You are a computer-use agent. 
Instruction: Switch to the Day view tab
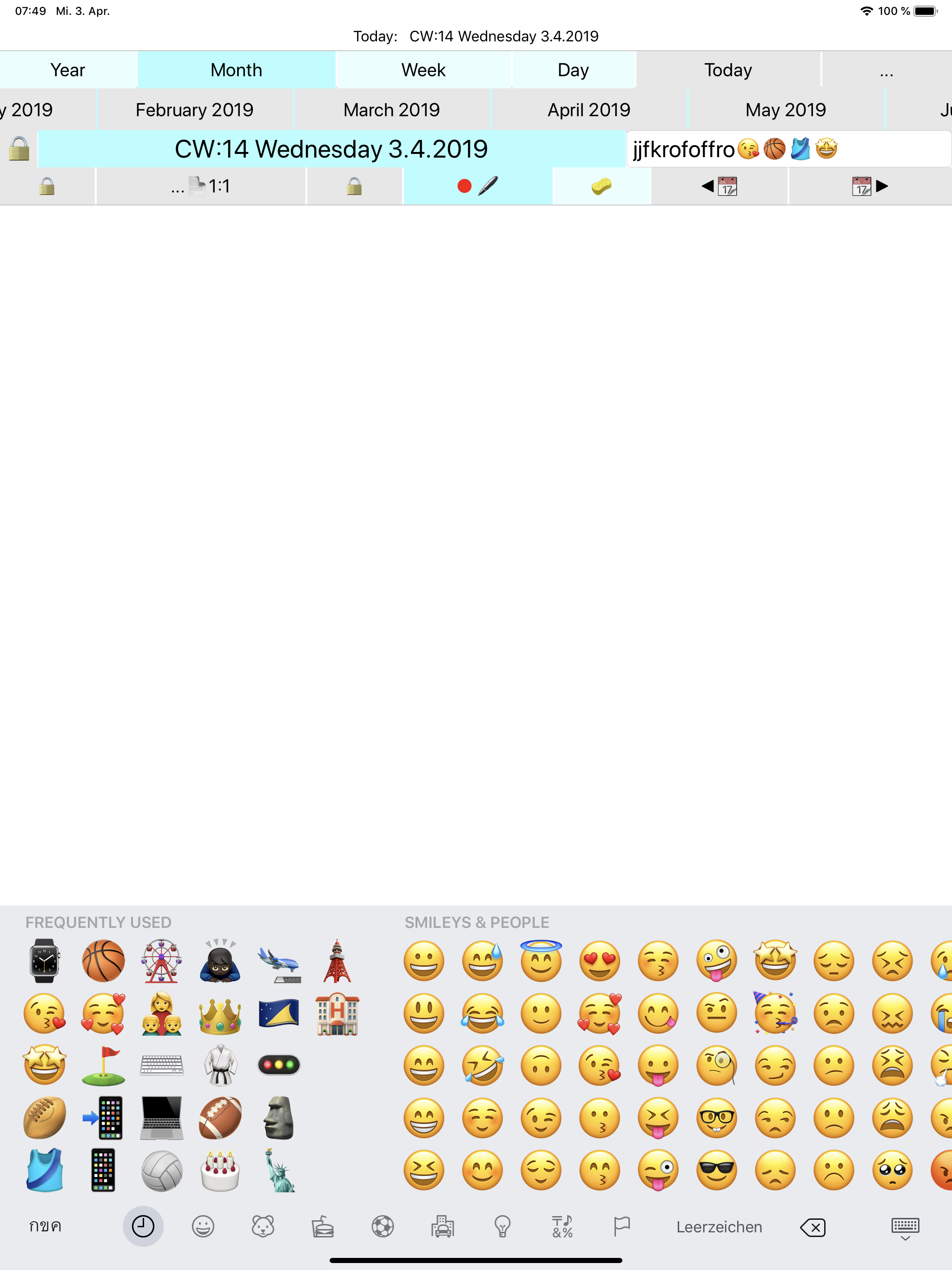pyautogui.click(x=573, y=70)
